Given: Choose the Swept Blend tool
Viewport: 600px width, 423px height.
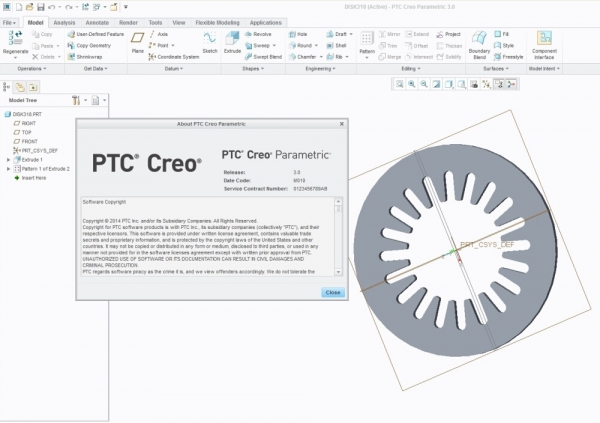Looking at the screenshot, I should pyautogui.click(x=263, y=57).
